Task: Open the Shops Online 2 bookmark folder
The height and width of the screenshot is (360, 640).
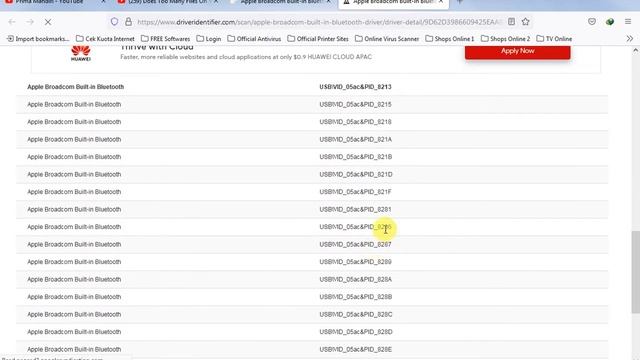Action: (505, 39)
